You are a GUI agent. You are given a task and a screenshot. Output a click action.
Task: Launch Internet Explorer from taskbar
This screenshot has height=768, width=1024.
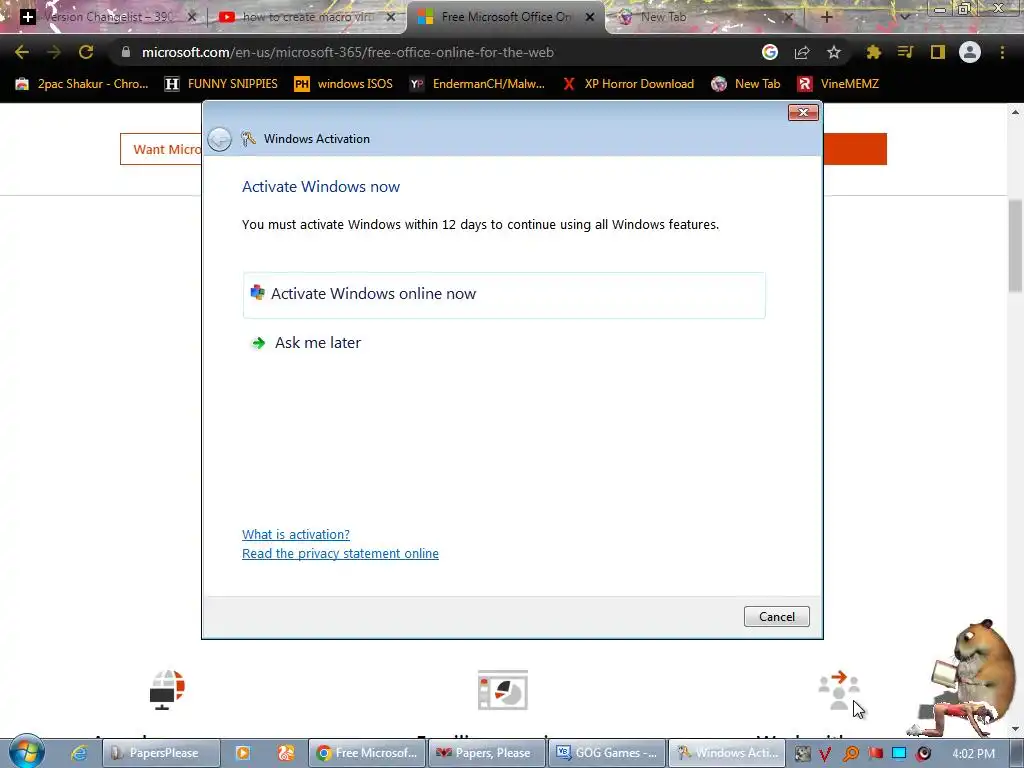tap(79, 753)
